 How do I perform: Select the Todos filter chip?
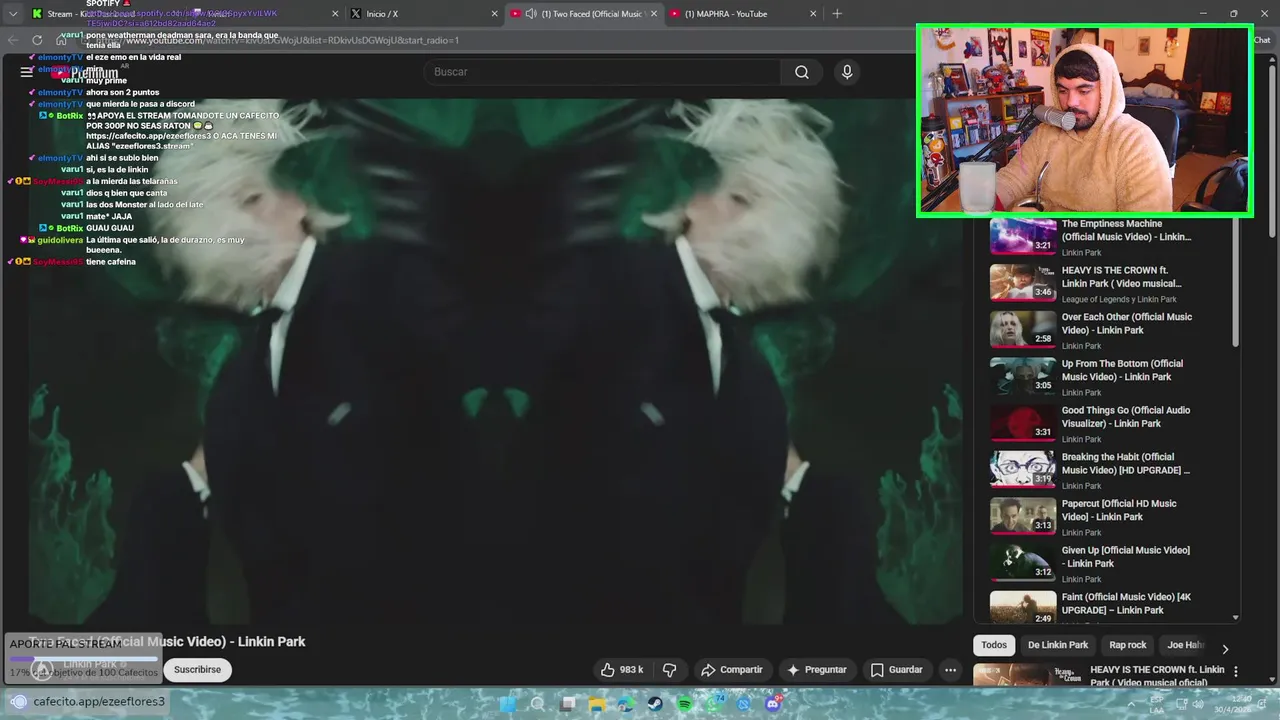tap(994, 645)
